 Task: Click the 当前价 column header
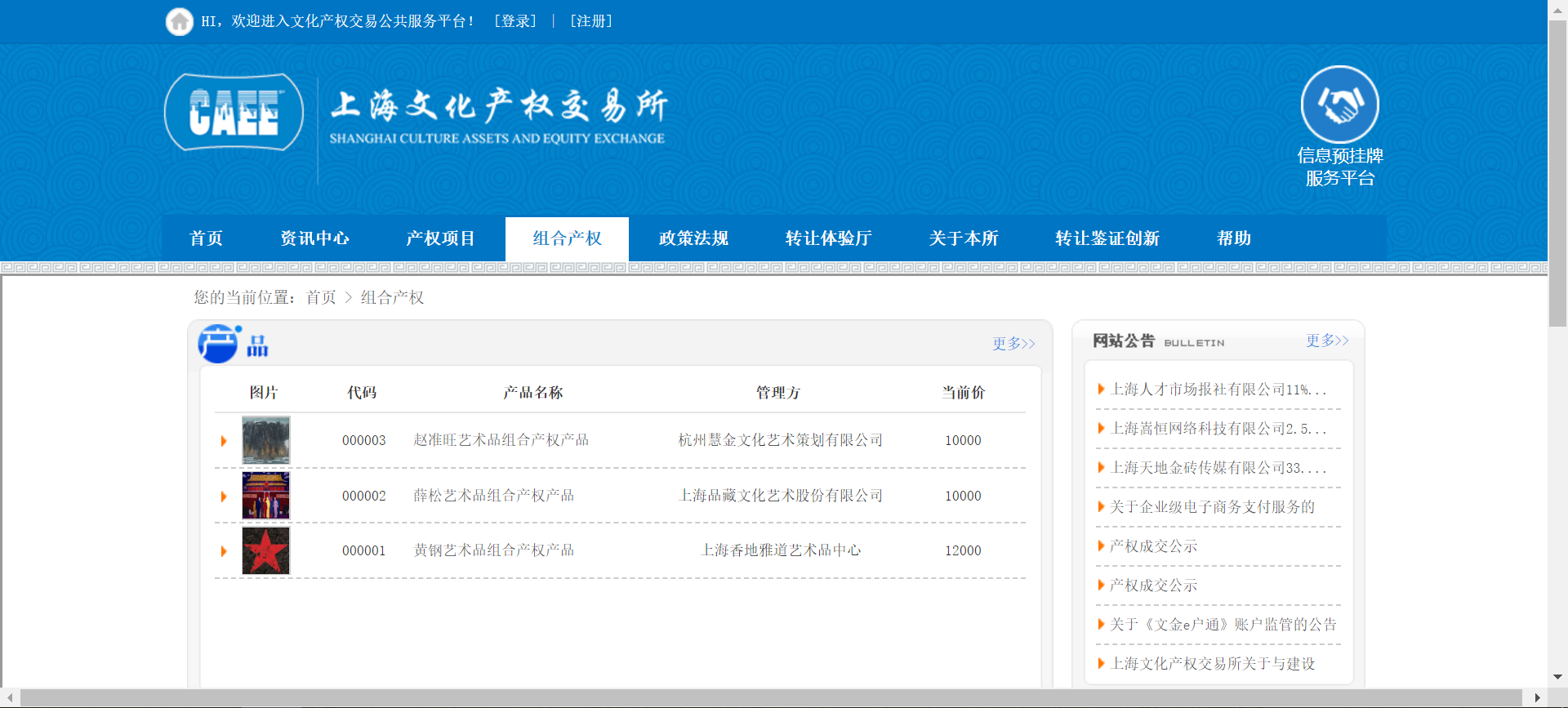[963, 393]
